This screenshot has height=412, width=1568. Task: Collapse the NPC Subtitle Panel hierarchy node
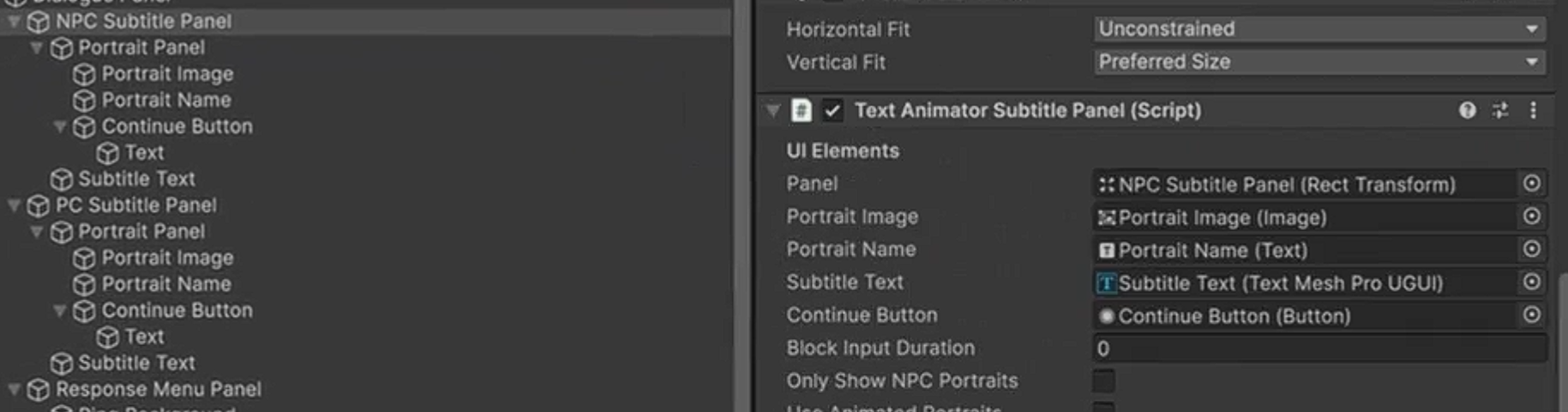(15, 21)
